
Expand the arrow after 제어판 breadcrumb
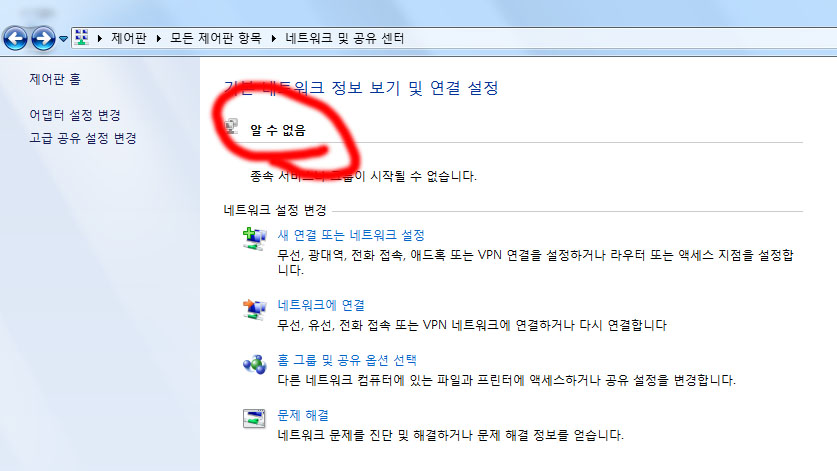pos(159,38)
